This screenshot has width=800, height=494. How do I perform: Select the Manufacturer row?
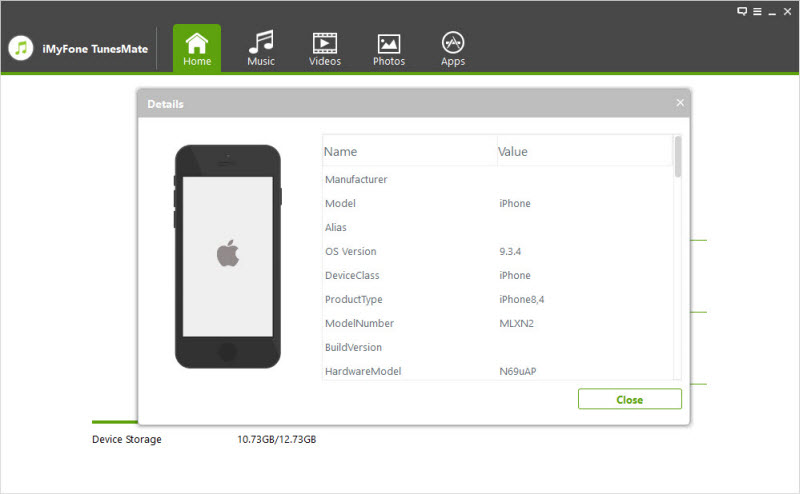pyautogui.click(x=498, y=180)
